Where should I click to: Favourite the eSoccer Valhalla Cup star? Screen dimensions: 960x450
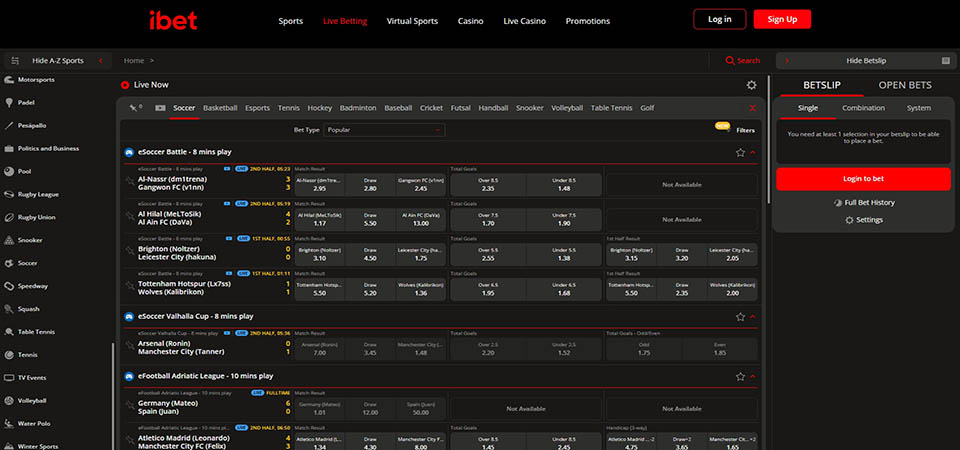point(740,317)
